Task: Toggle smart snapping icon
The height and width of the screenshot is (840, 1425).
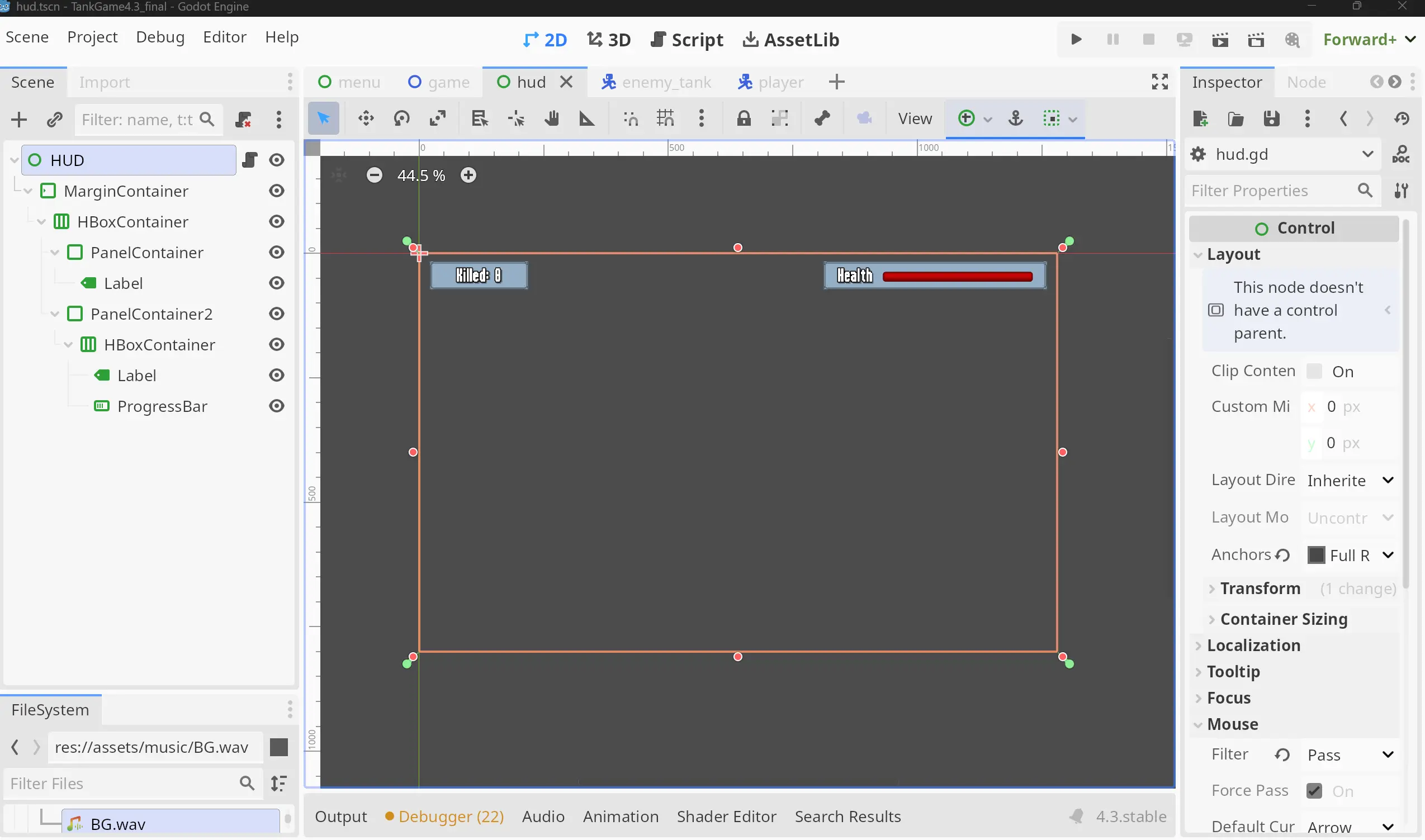Action: (631, 118)
